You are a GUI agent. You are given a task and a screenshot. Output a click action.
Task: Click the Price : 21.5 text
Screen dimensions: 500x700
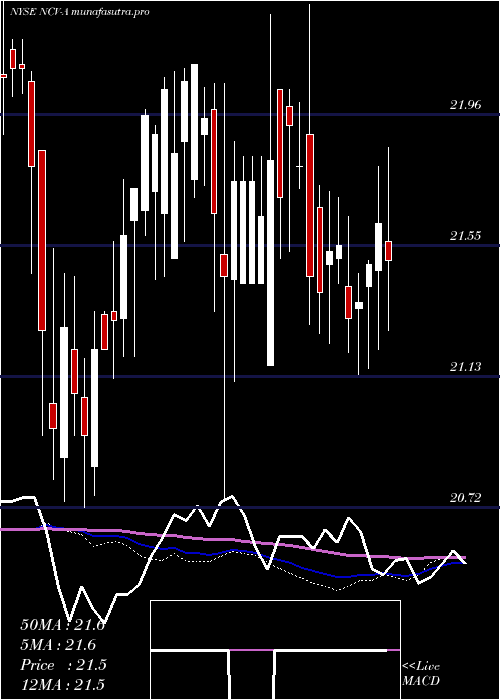pyautogui.click(x=63, y=665)
